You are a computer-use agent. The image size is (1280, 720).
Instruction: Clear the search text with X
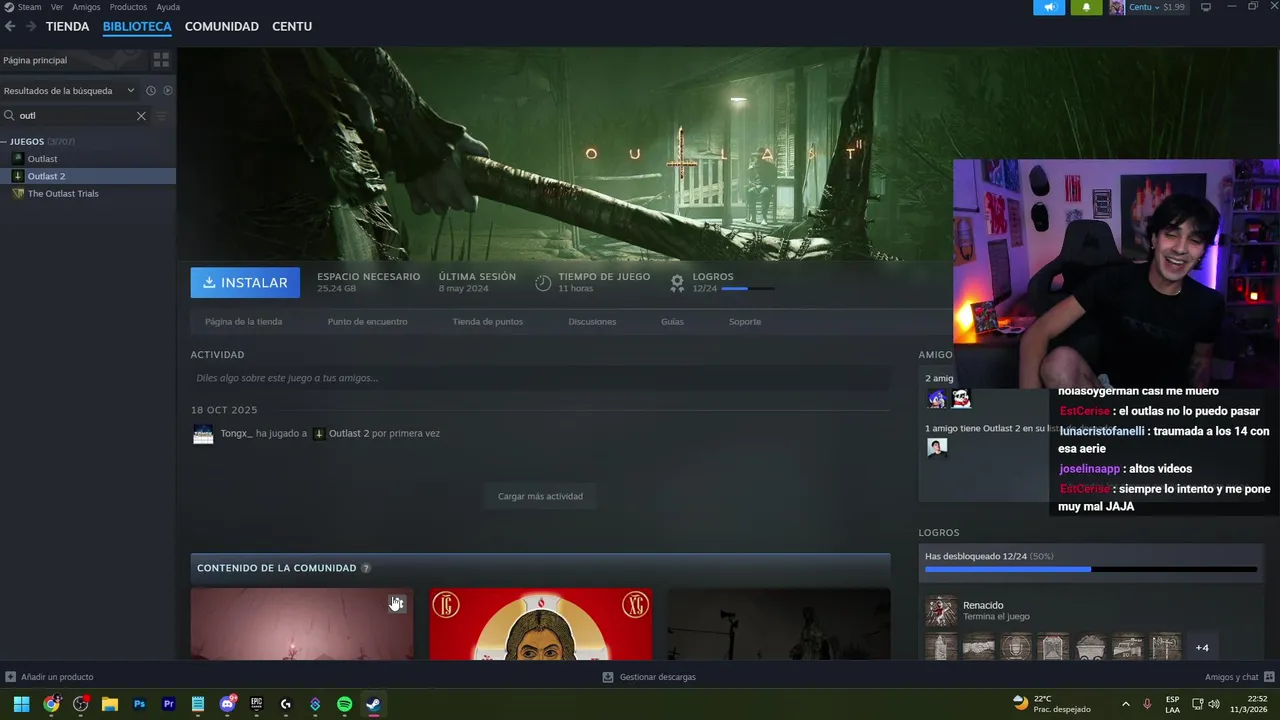(x=141, y=116)
